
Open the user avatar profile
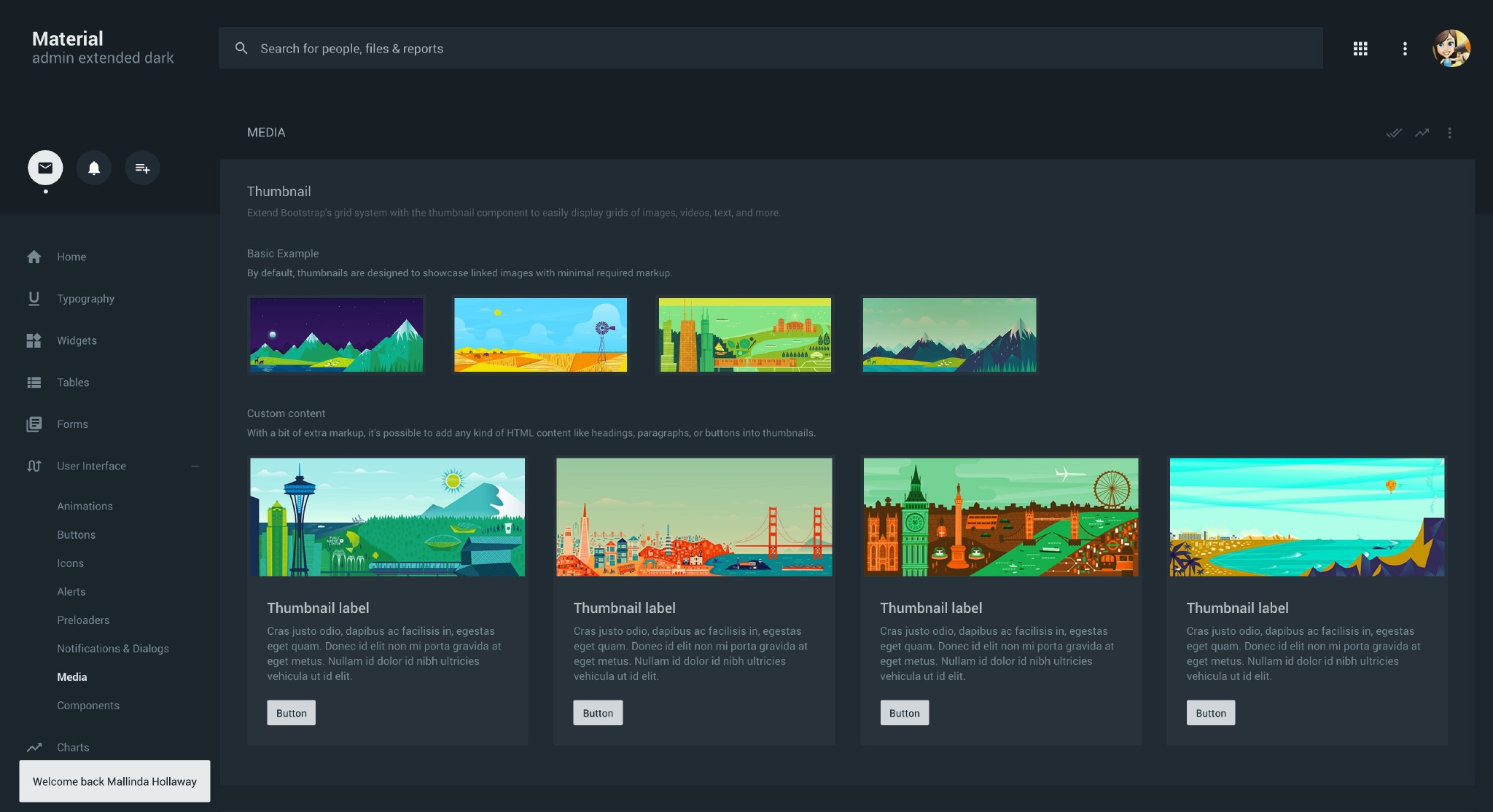point(1451,48)
